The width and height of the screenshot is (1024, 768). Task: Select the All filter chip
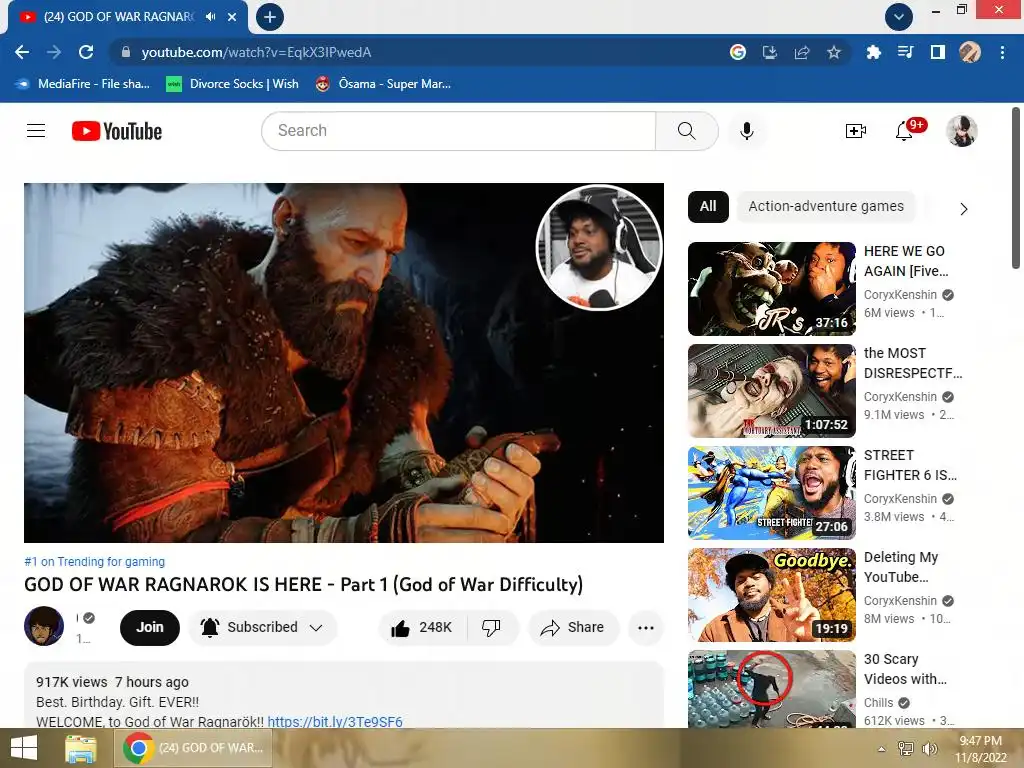click(708, 206)
